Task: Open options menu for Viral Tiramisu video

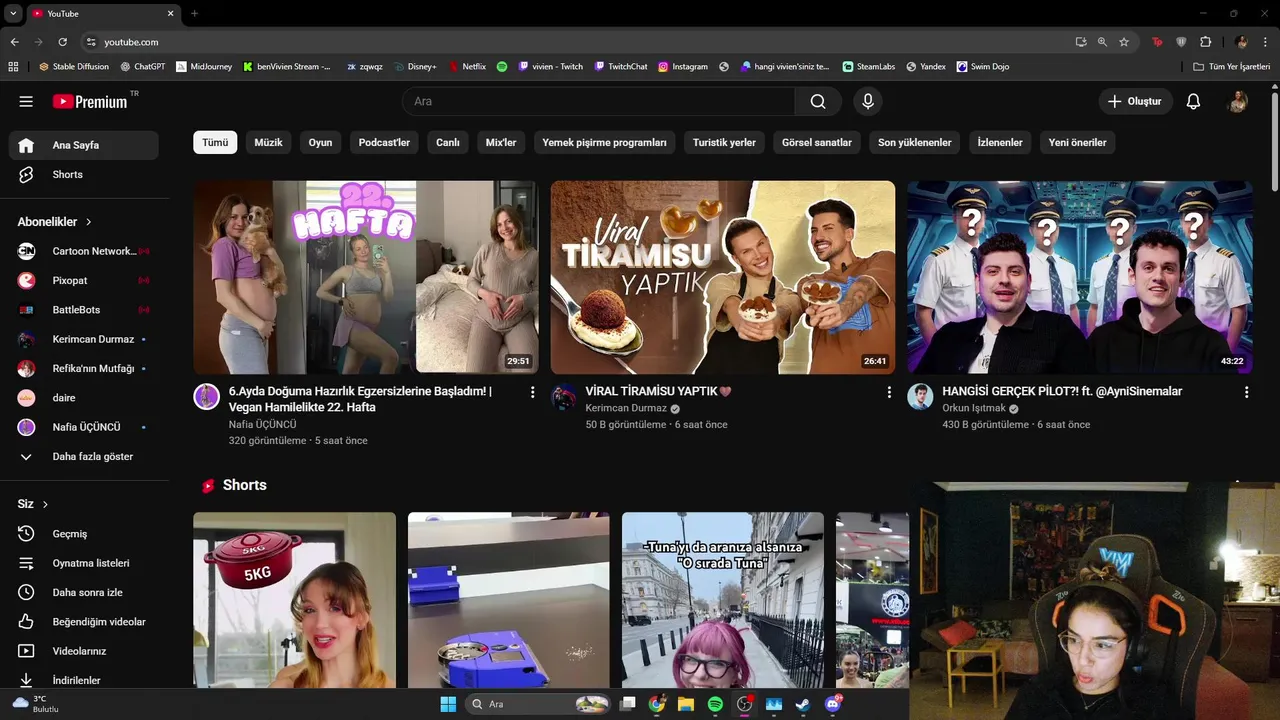Action: pyautogui.click(x=889, y=392)
